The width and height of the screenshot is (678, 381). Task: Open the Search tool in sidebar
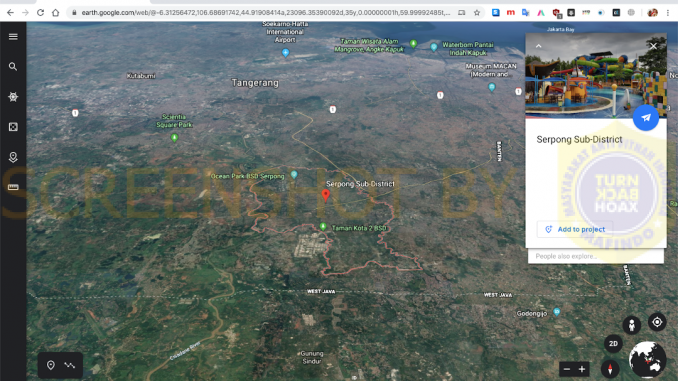point(13,67)
